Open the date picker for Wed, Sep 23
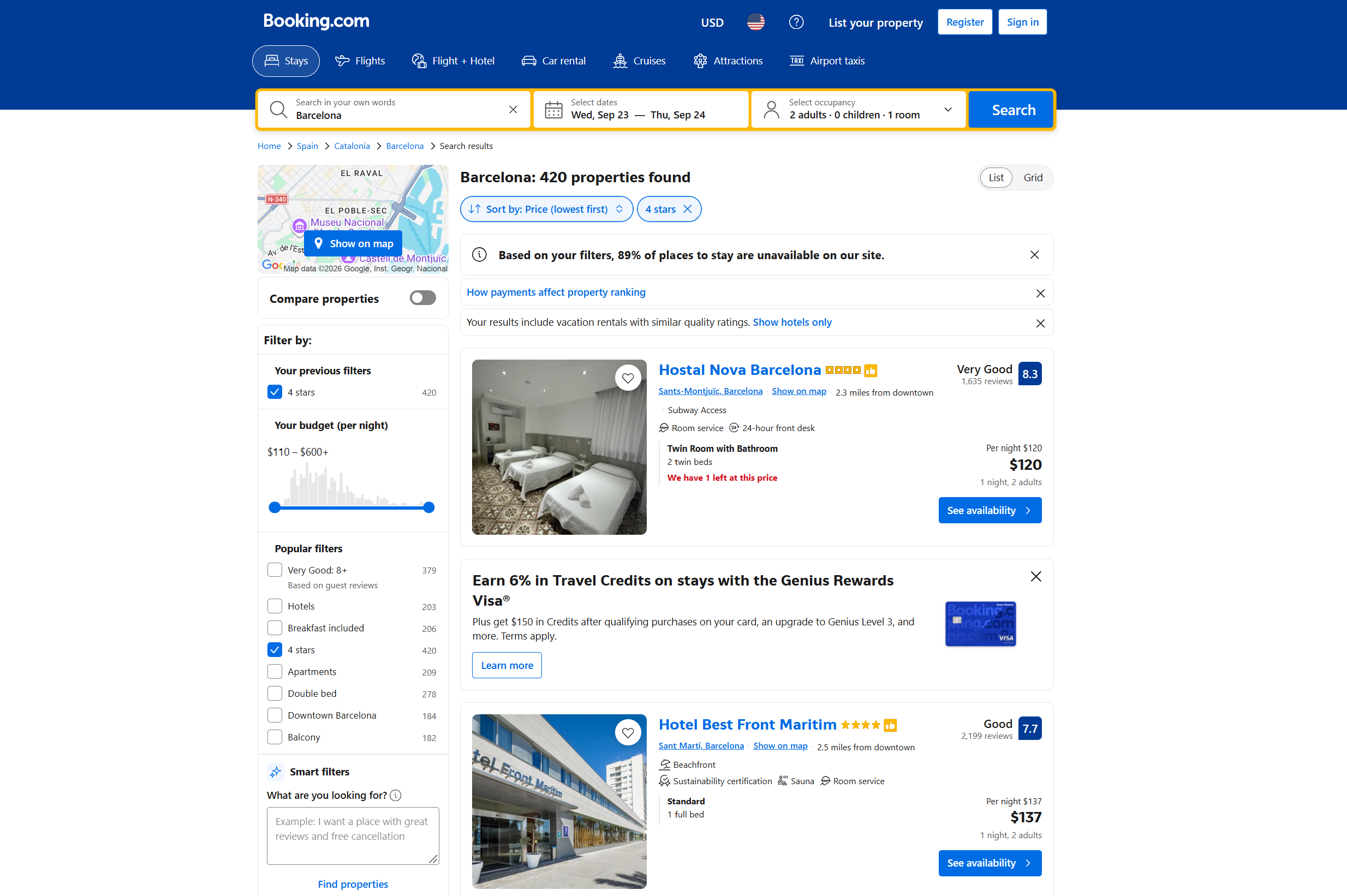 point(599,115)
